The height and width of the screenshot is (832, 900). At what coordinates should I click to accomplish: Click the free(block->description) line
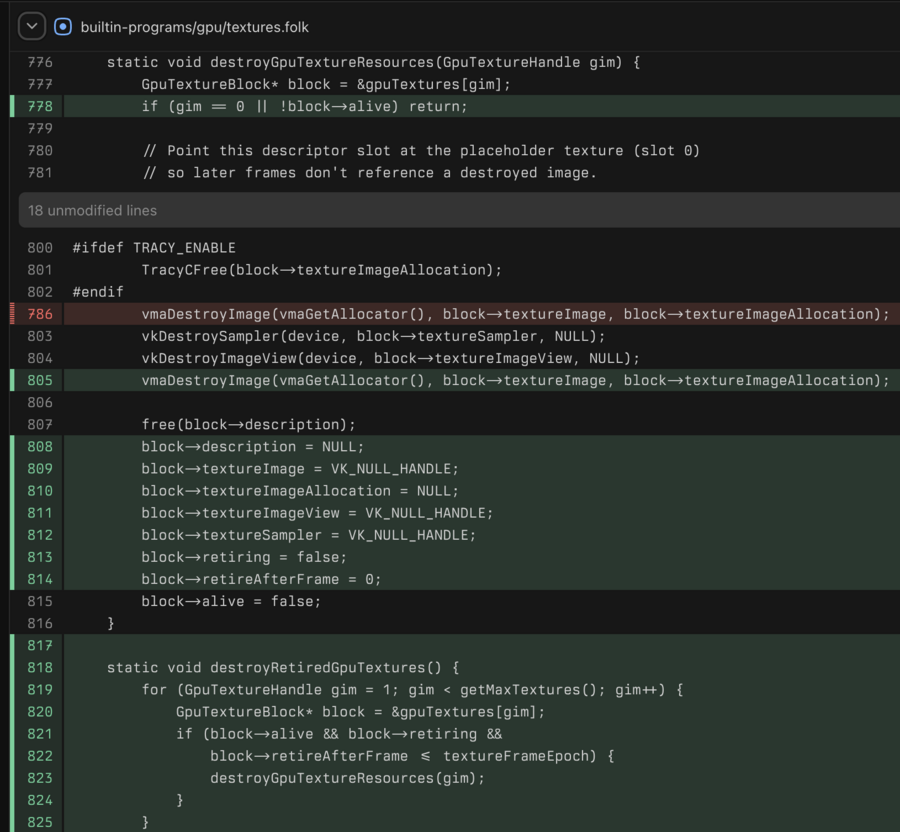[249, 424]
